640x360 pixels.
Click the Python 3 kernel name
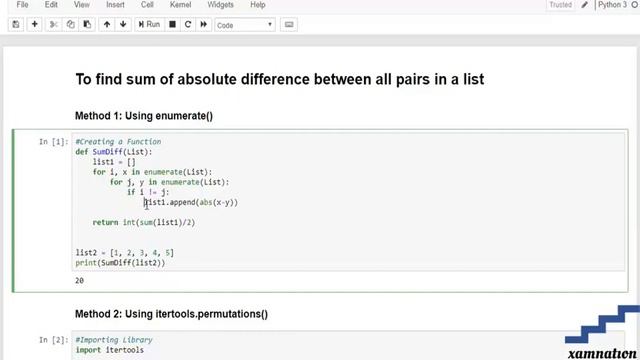coord(612,5)
